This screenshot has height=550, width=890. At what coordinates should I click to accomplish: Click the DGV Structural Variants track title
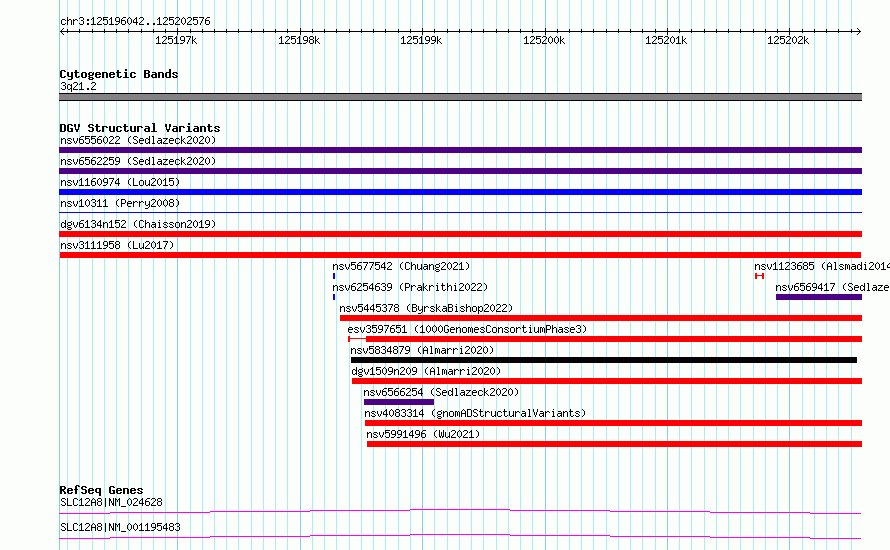(x=140, y=128)
